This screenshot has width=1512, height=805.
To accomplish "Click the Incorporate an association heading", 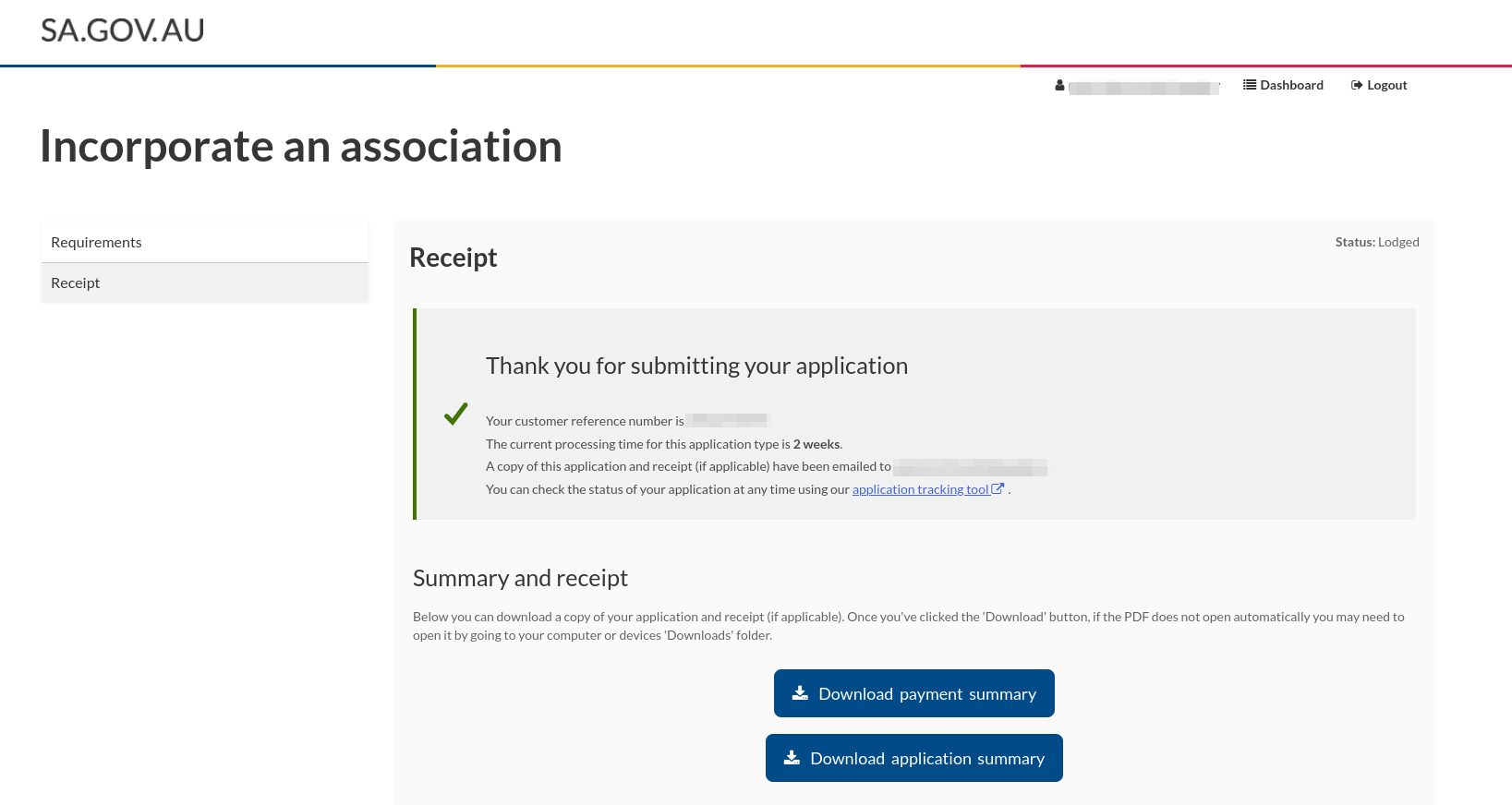I will 301,147.
